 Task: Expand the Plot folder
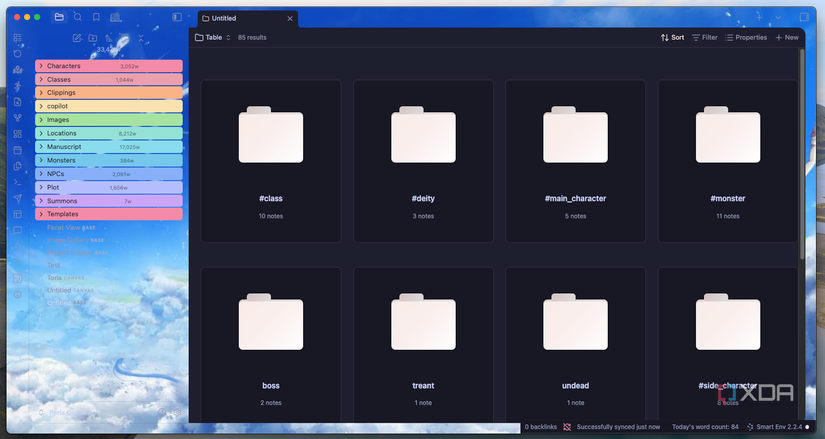(109, 187)
